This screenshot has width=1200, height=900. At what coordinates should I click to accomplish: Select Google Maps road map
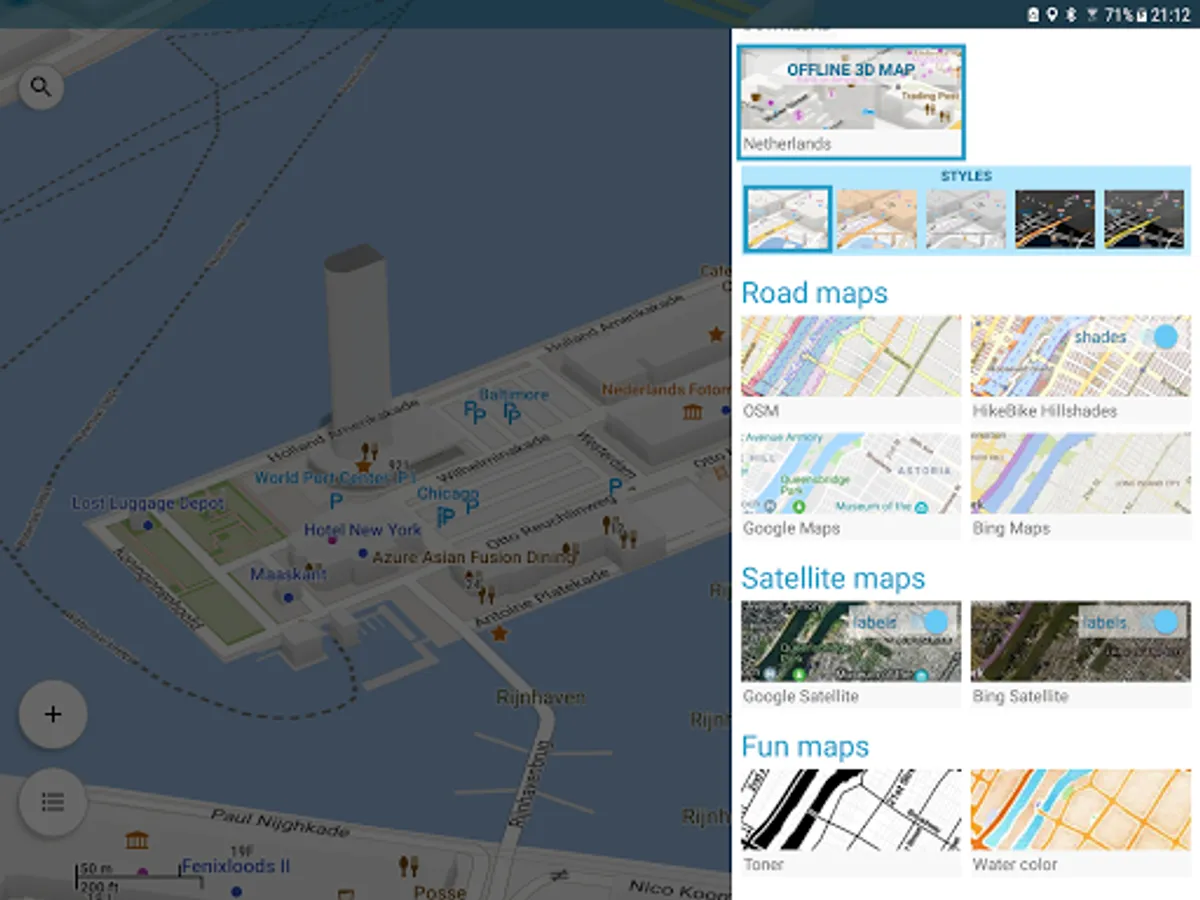pos(851,474)
